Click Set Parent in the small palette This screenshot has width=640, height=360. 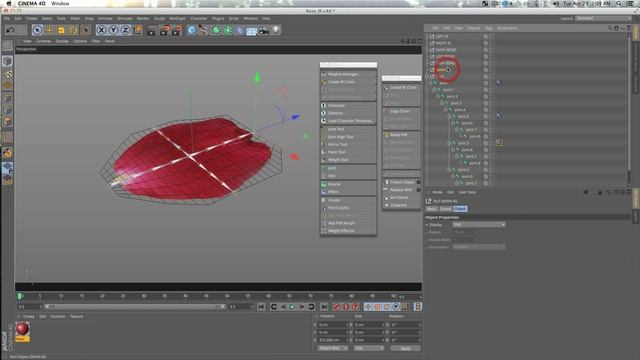pos(401,198)
